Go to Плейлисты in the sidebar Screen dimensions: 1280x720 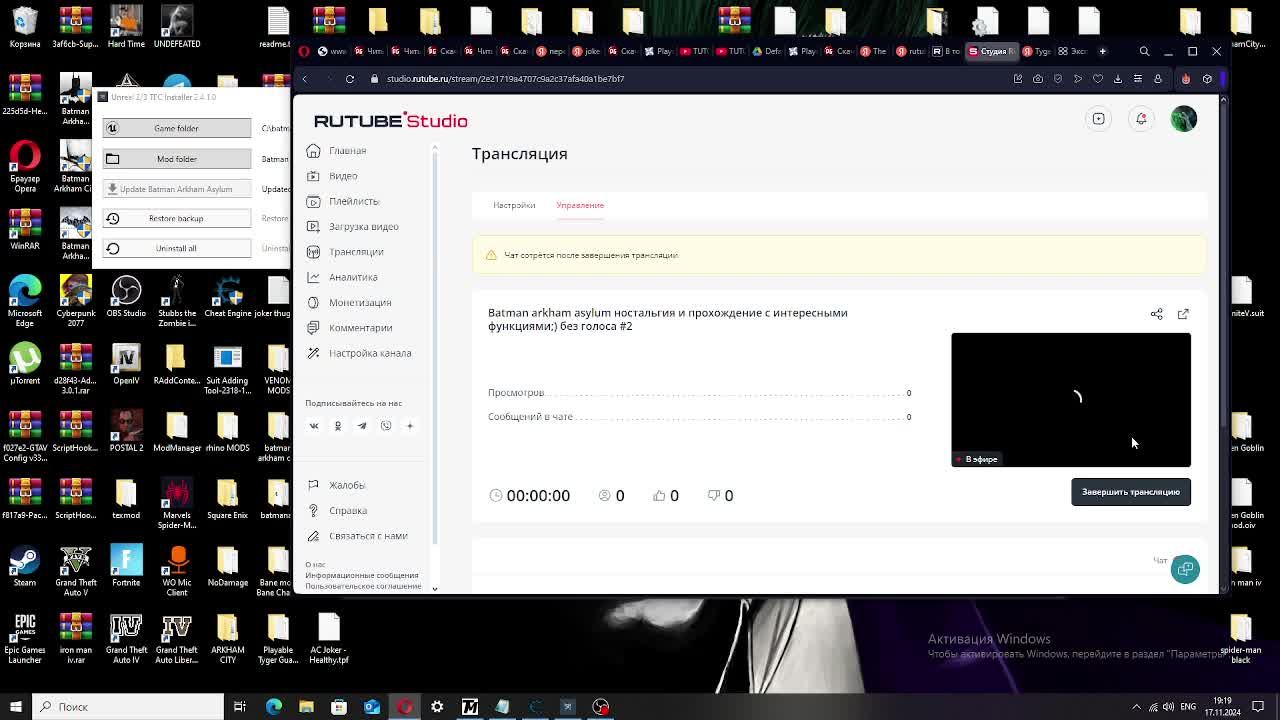click(x=343, y=201)
